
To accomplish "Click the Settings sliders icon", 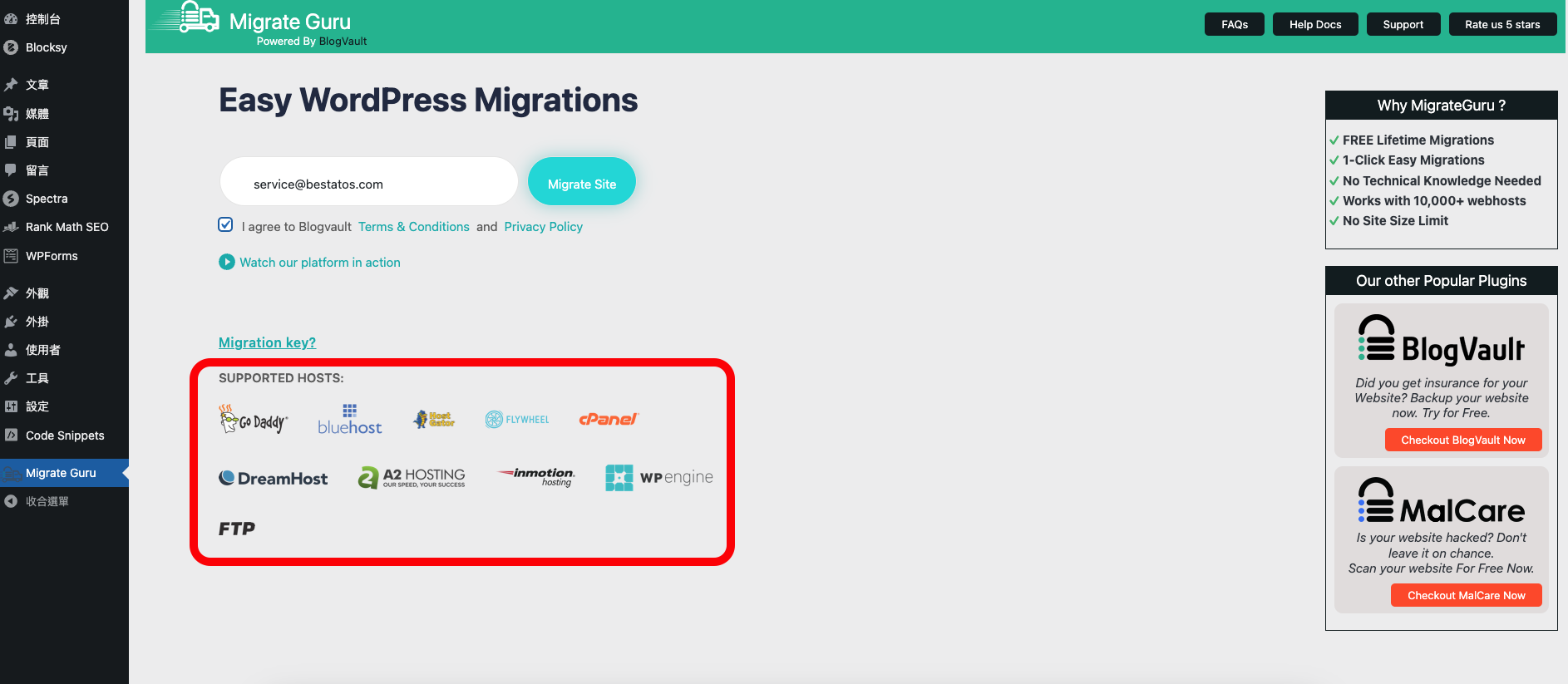I will (11, 406).
